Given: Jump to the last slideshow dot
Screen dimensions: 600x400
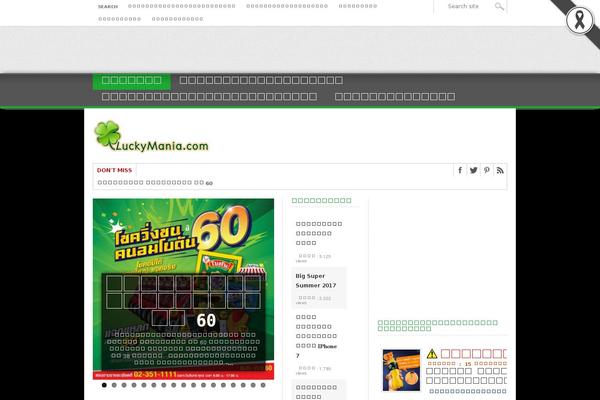Looking at the screenshot, I should [x=263, y=385].
